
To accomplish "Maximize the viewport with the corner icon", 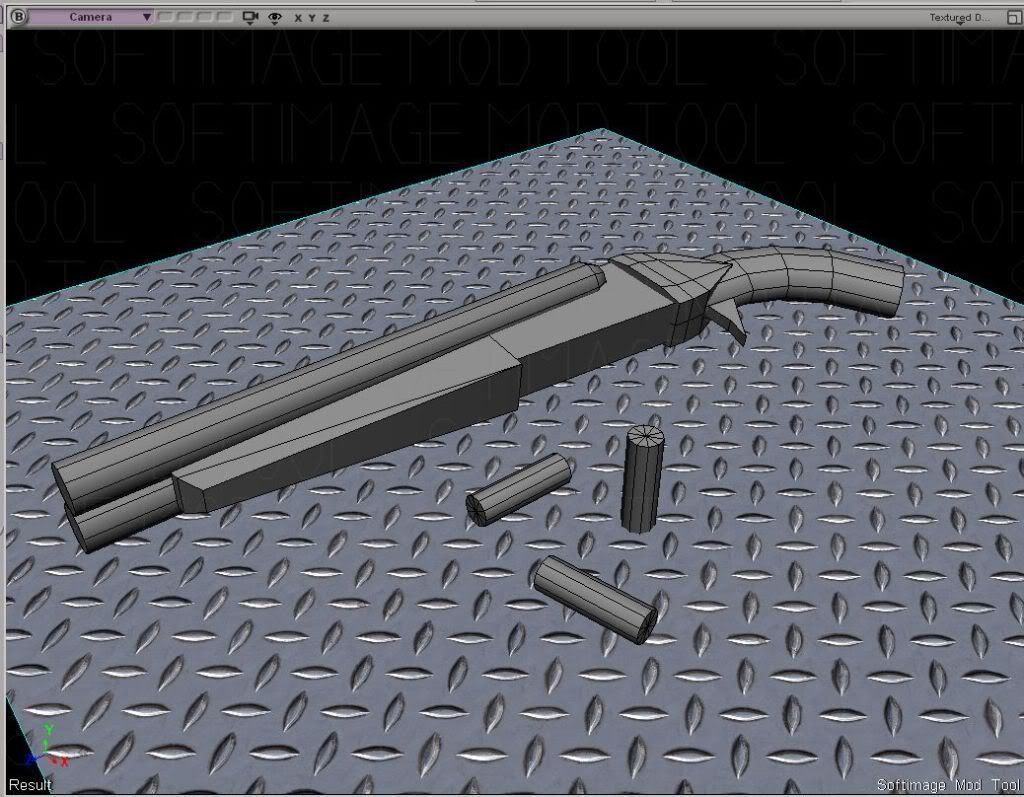I will tap(1013, 18).
